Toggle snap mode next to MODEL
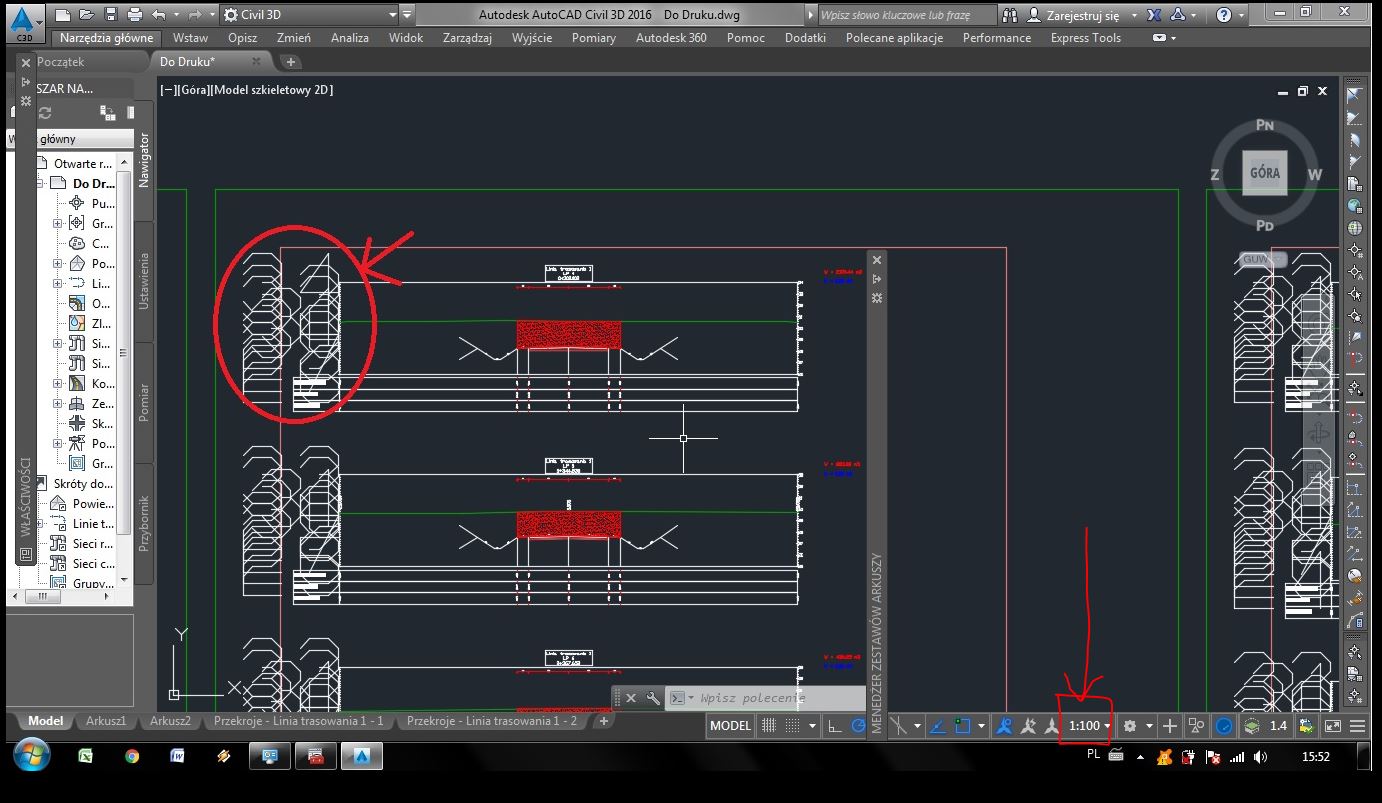This screenshot has width=1382, height=803. pyautogui.click(x=790, y=725)
